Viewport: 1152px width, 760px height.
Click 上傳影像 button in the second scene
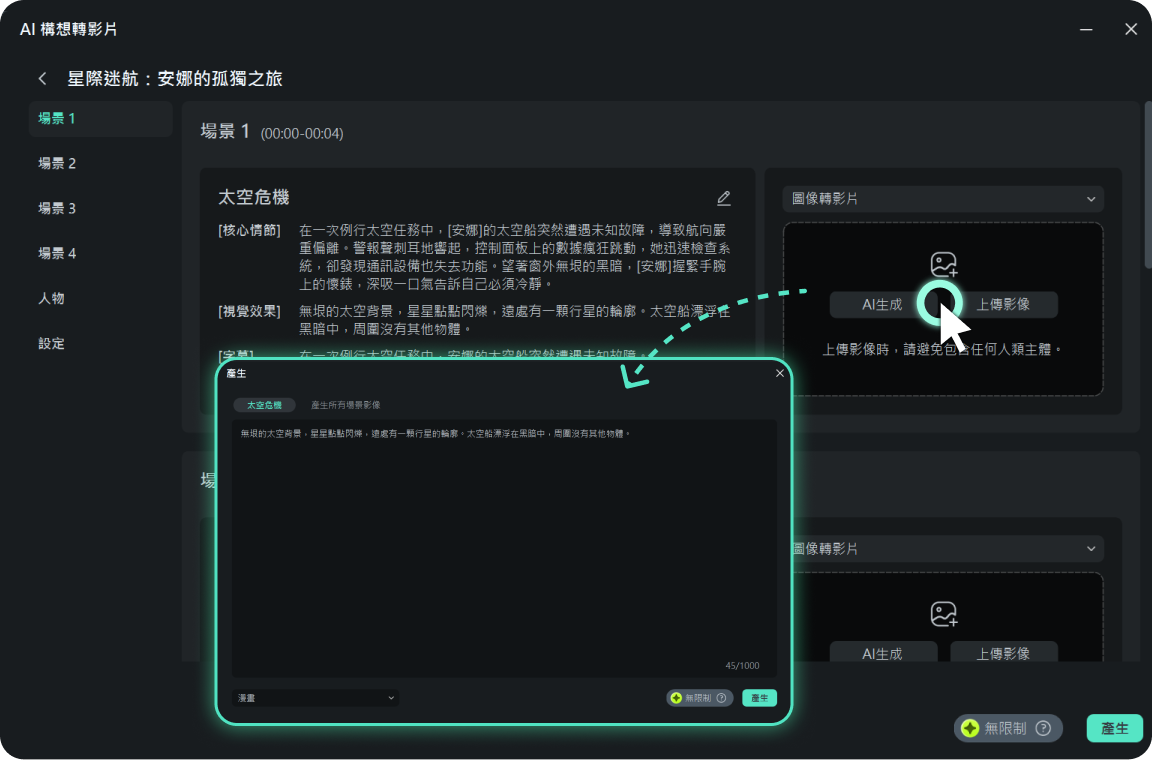[x=1004, y=652]
